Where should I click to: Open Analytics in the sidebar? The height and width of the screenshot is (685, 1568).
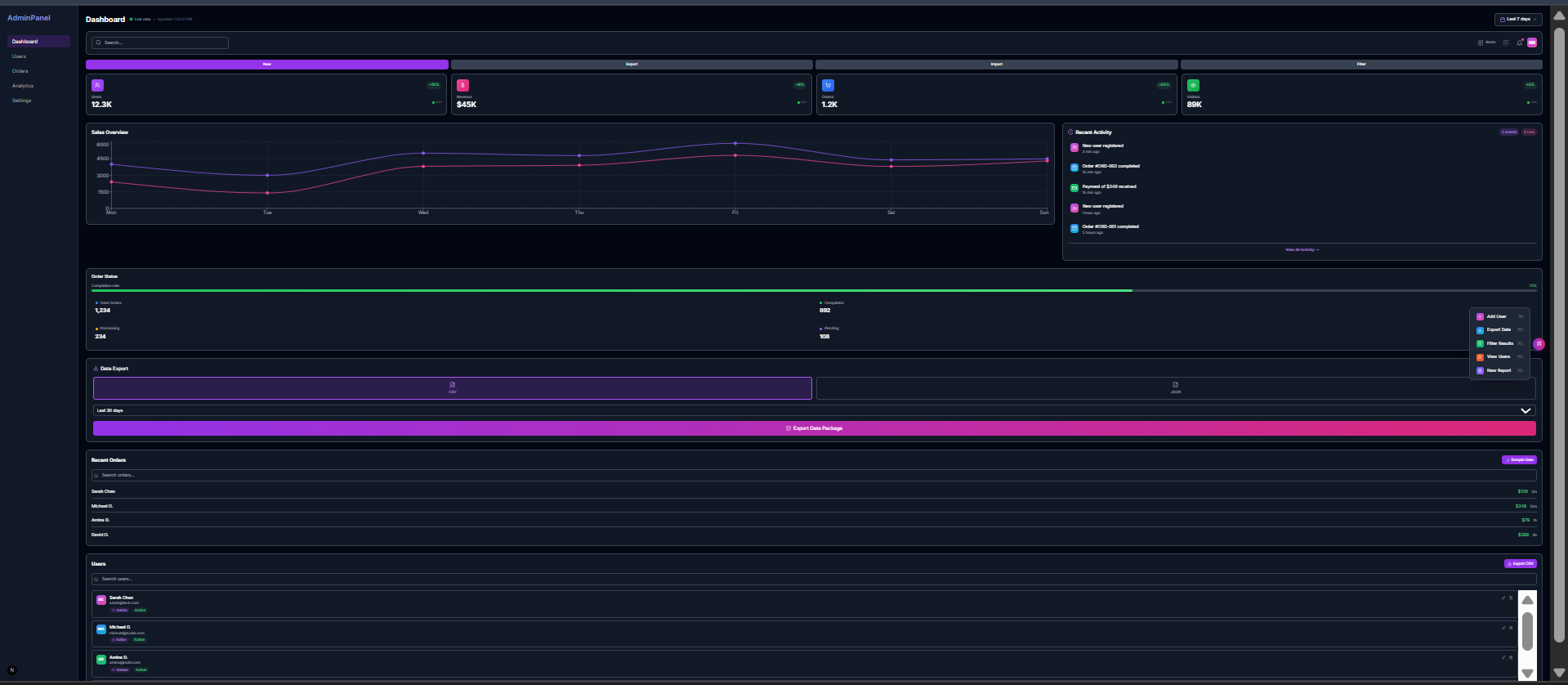(23, 86)
